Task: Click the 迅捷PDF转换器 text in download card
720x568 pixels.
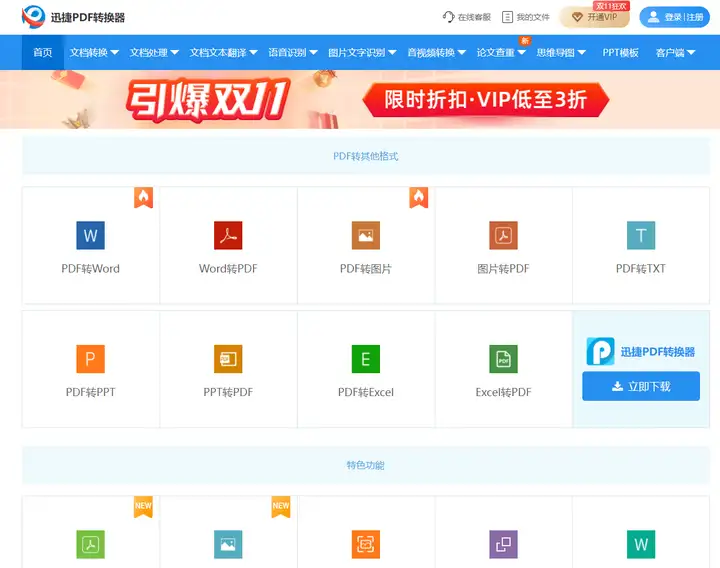Action: coord(658,352)
